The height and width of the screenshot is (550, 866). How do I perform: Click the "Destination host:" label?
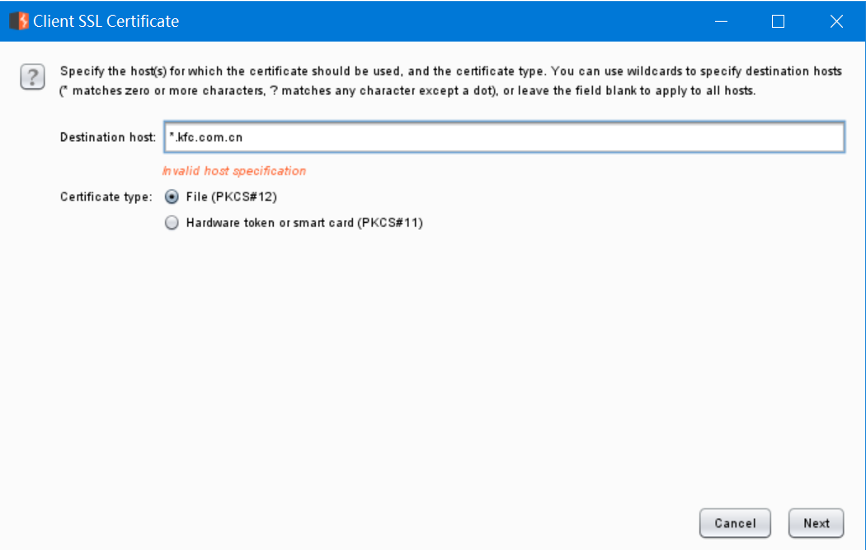[x=108, y=138]
